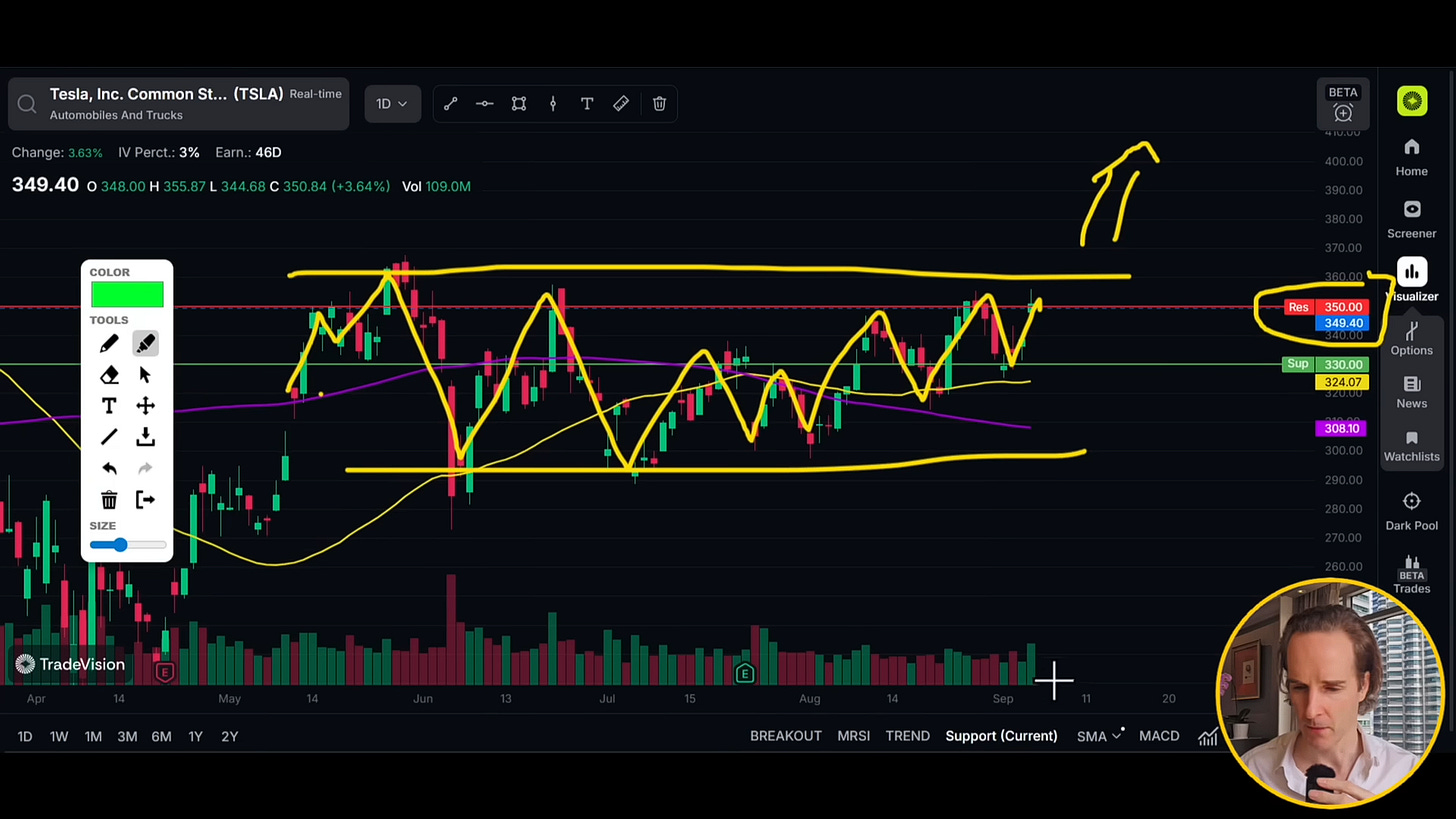Click the chart bars icon beside MACD
The width and height of the screenshot is (1456, 819).
tap(1208, 737)
